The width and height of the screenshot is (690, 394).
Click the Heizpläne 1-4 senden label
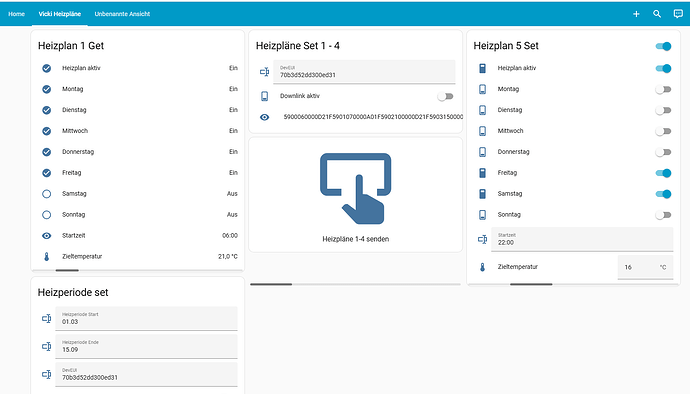point(356,239)
